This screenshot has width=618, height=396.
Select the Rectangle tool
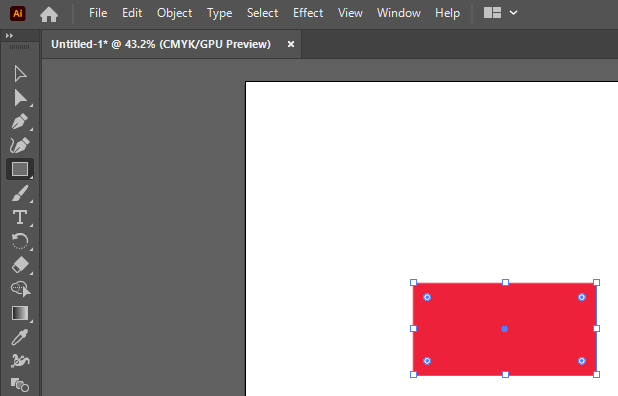20,169
